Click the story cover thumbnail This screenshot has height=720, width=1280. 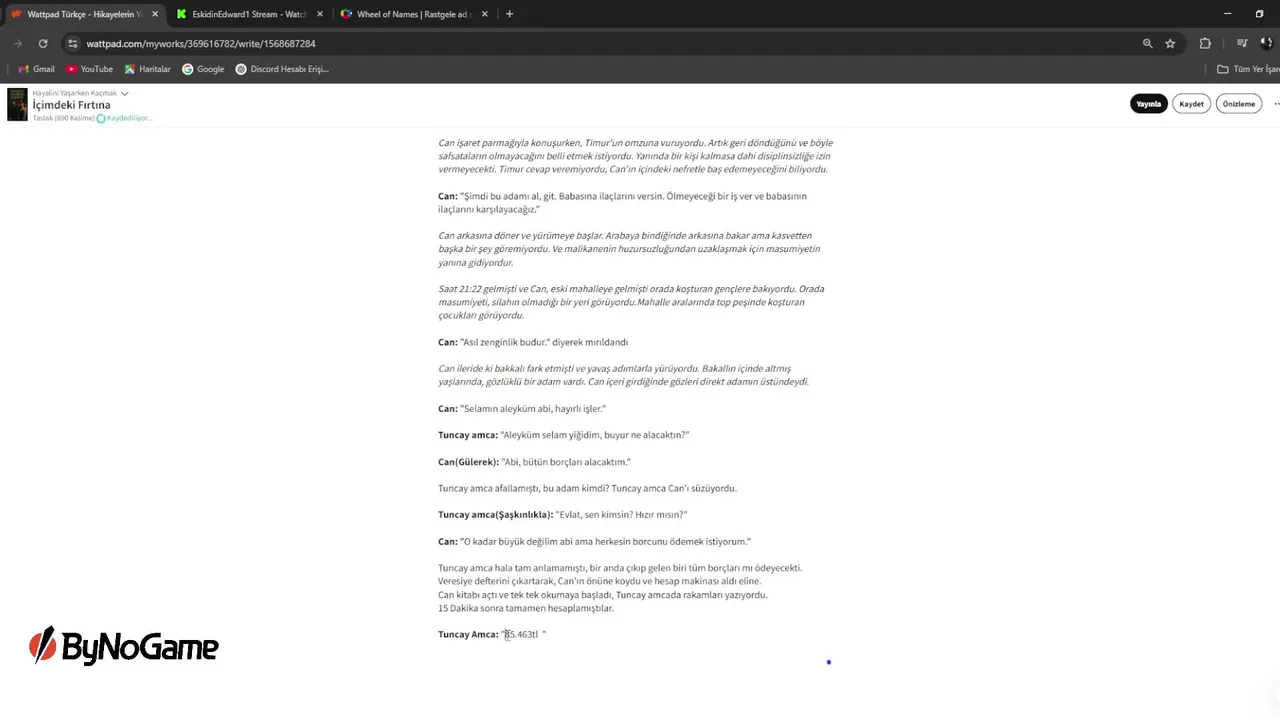[x=17, y=104]
